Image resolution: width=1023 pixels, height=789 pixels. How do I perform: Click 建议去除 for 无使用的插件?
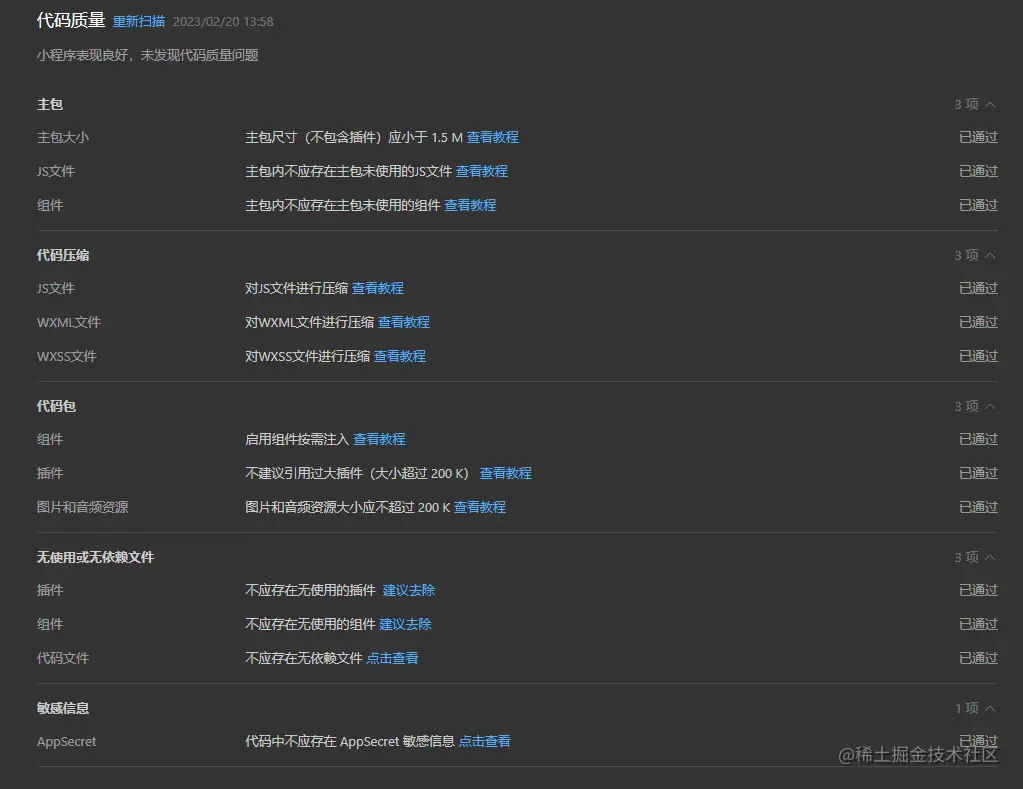[409, 590]
